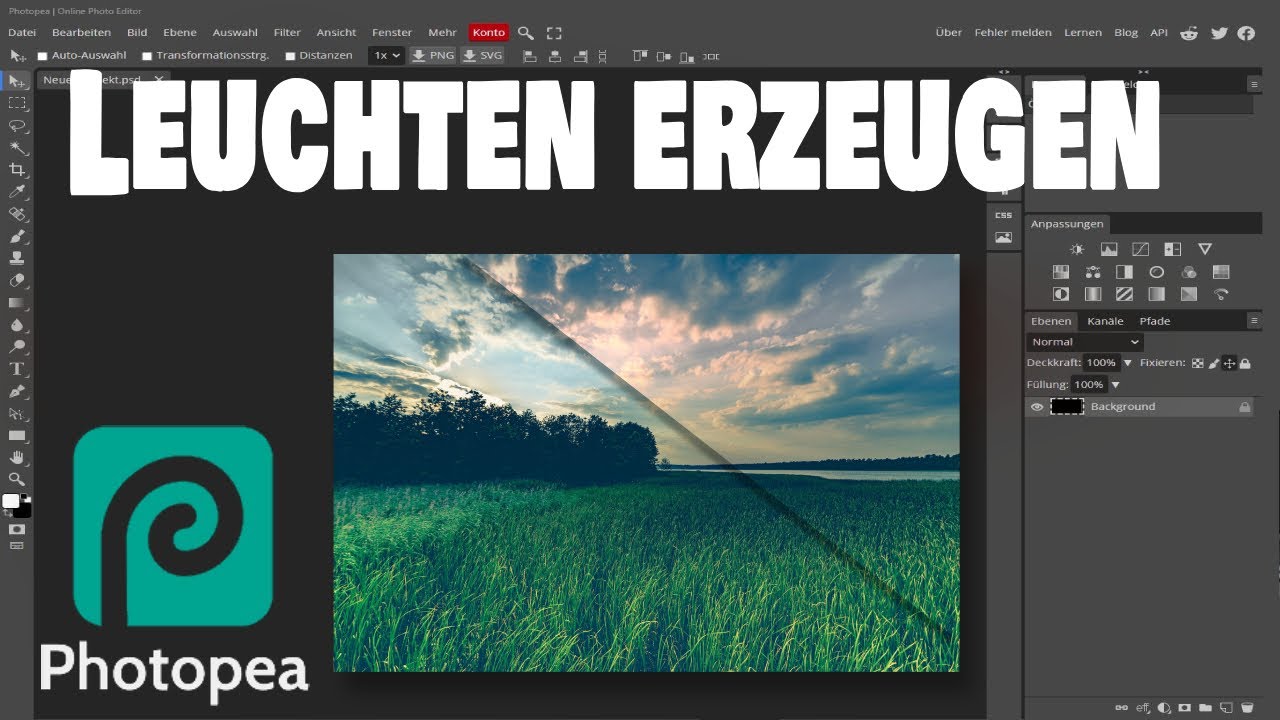Screen dimensions: 1280x720
Task: Select the Magic Wand tool
Action: point(17,147)
